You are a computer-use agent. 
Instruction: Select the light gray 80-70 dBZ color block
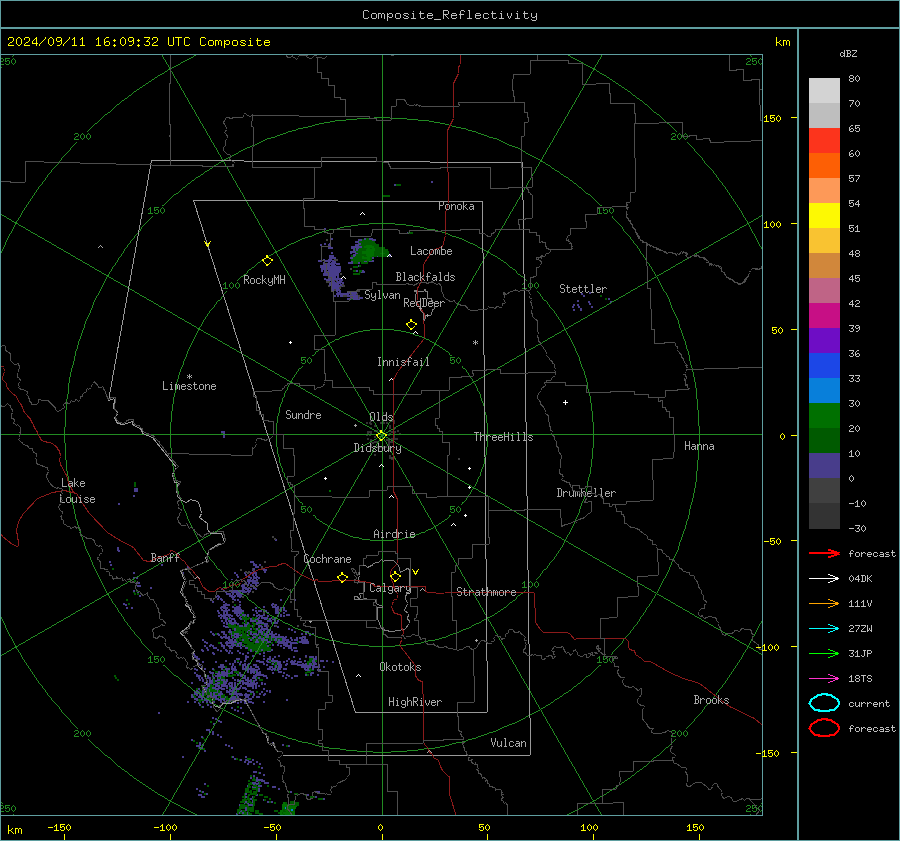point(824,91)
